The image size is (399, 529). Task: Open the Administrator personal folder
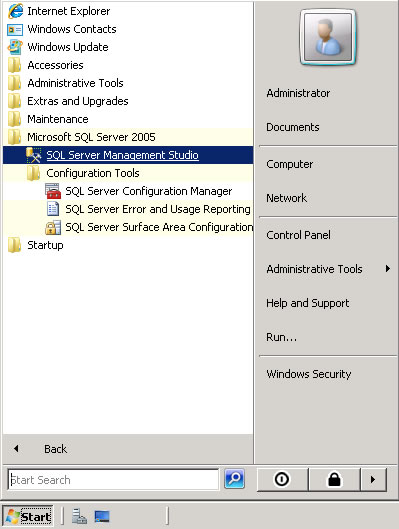pyautogui.click(x=298, y=93)
